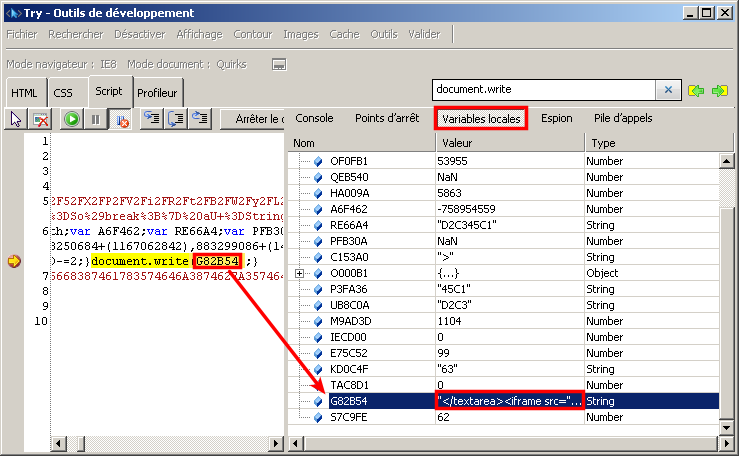Go to next search result arrow

point(719,91)
